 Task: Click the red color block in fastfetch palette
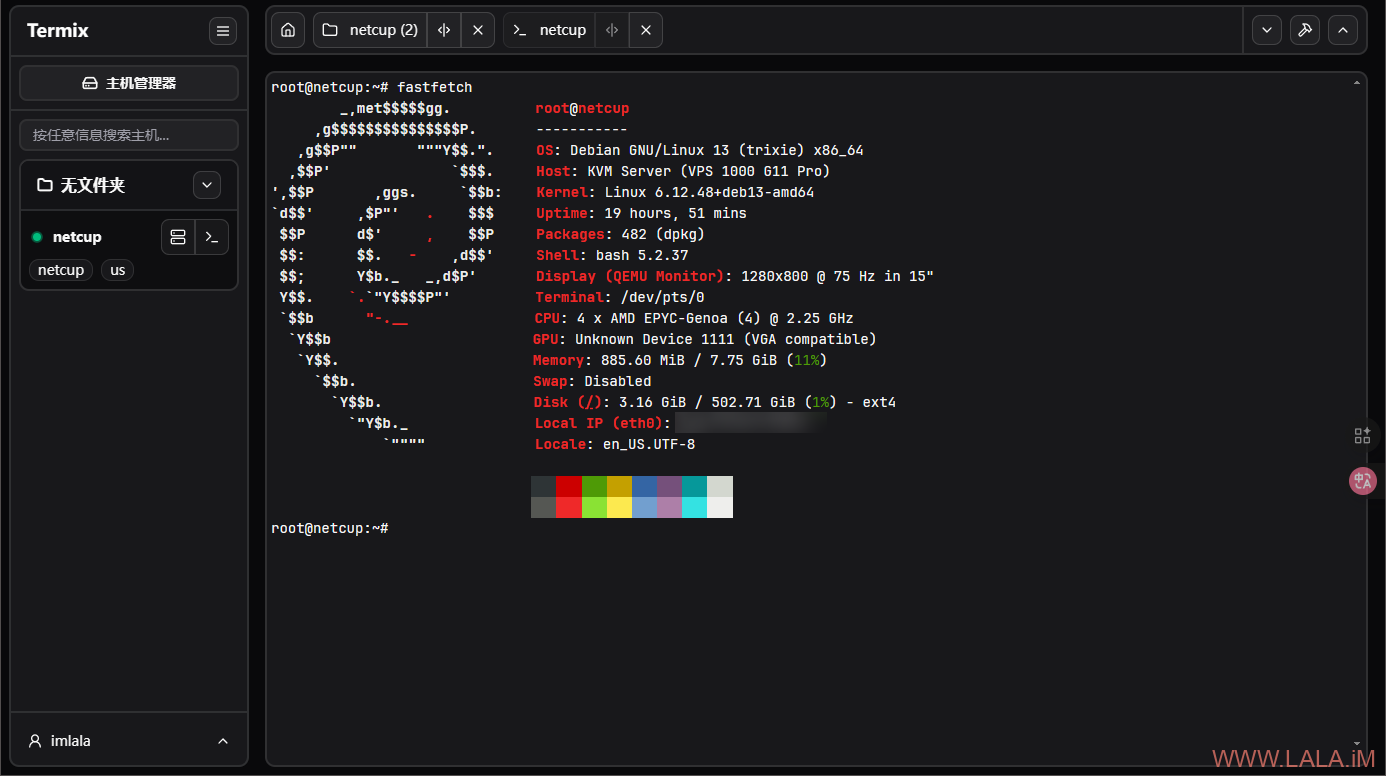pos(568,486)
